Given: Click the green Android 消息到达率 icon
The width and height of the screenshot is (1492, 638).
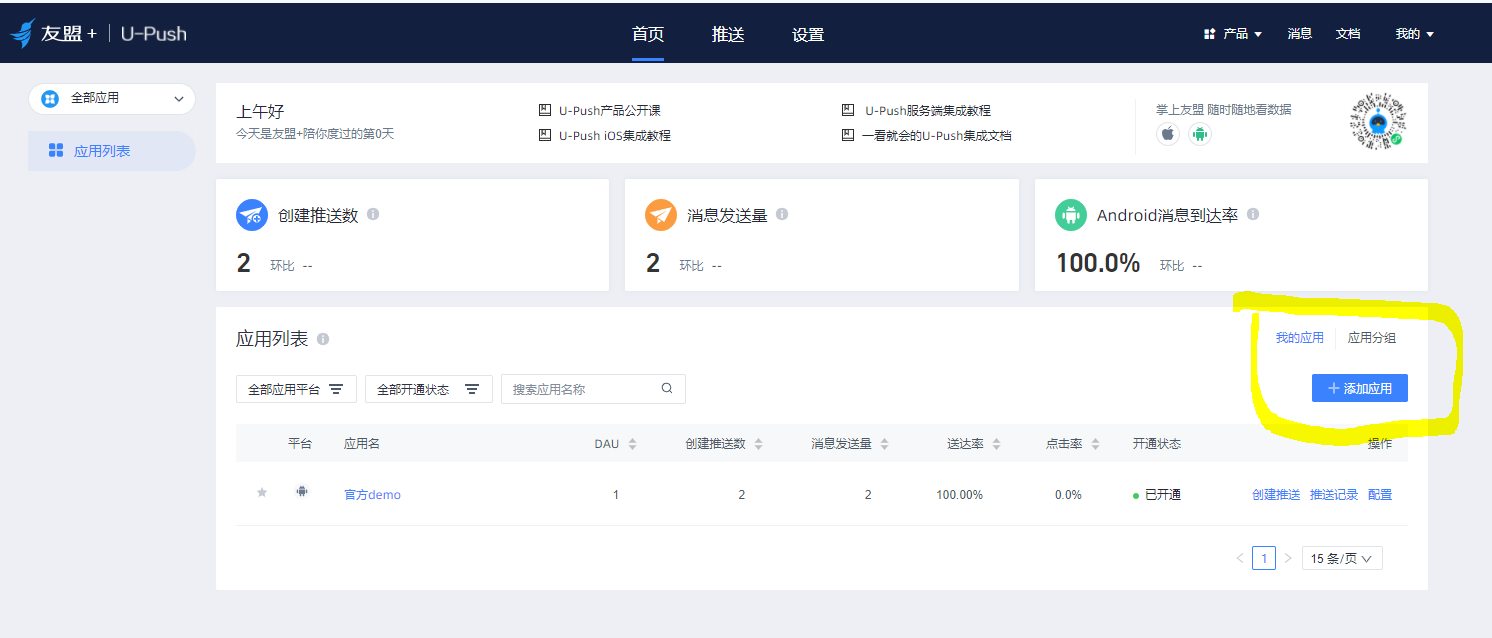Looking at the screenshot, I should (1071, 215).
